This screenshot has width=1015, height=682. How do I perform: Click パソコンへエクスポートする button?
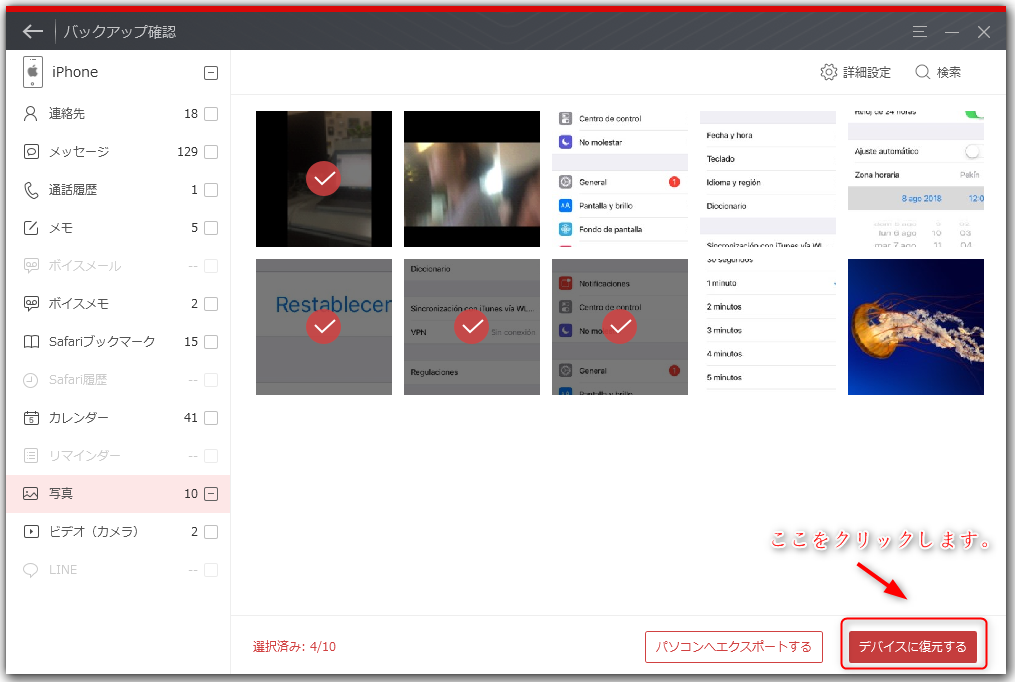[733, 646]
